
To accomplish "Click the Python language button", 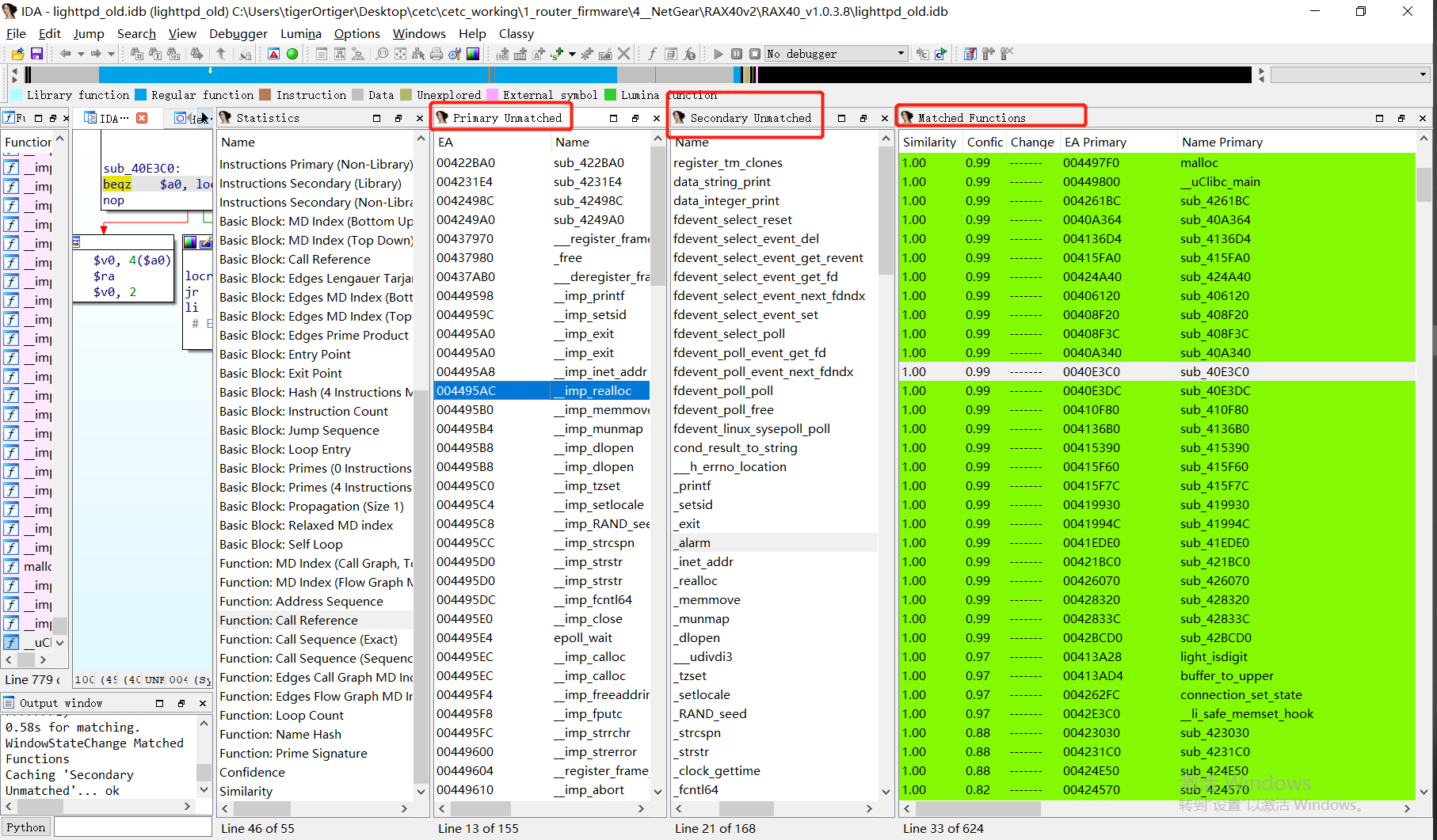I will pyautogui.click(x=26, y=827).
